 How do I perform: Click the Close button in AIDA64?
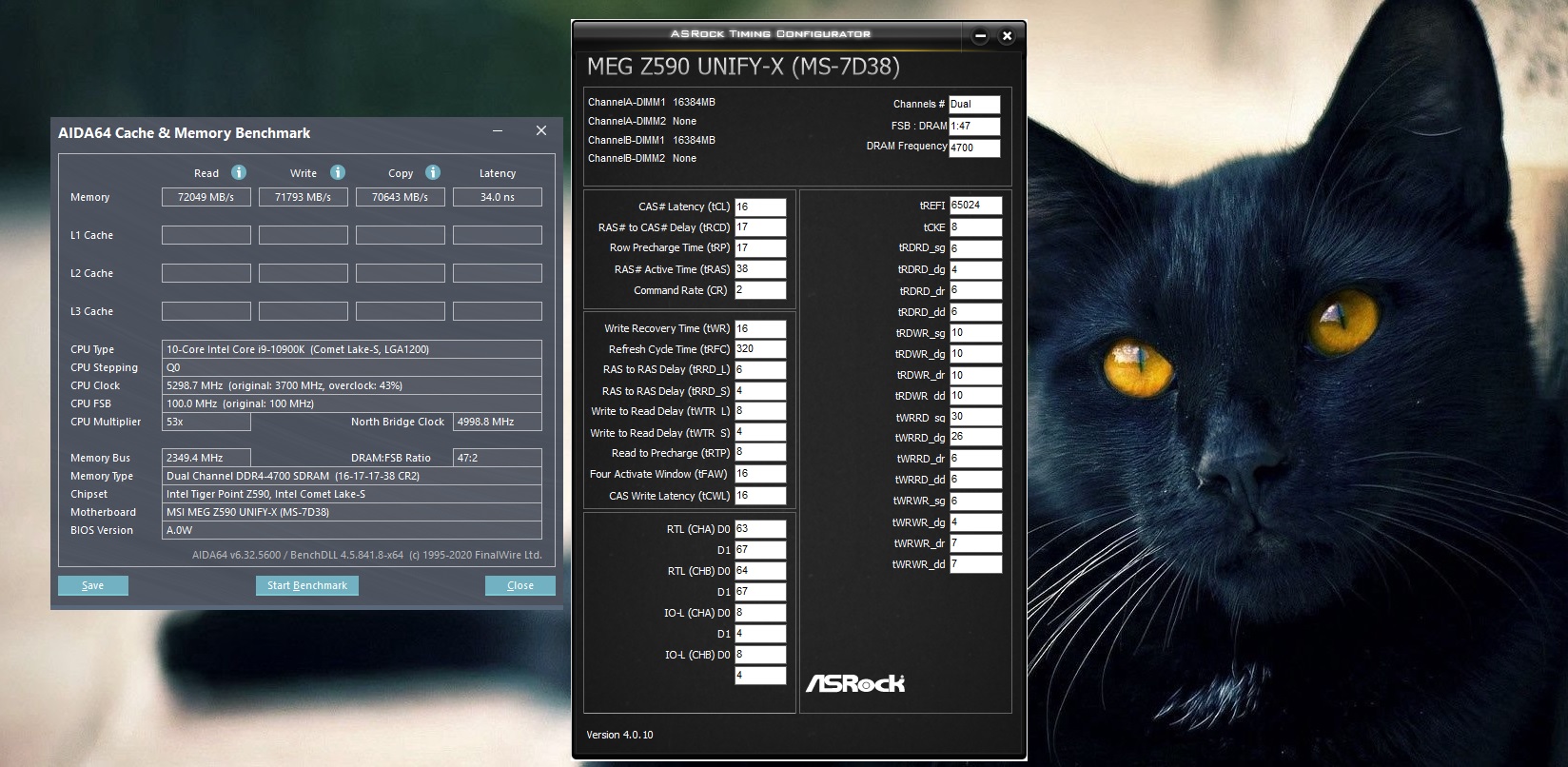click(520, 585)
